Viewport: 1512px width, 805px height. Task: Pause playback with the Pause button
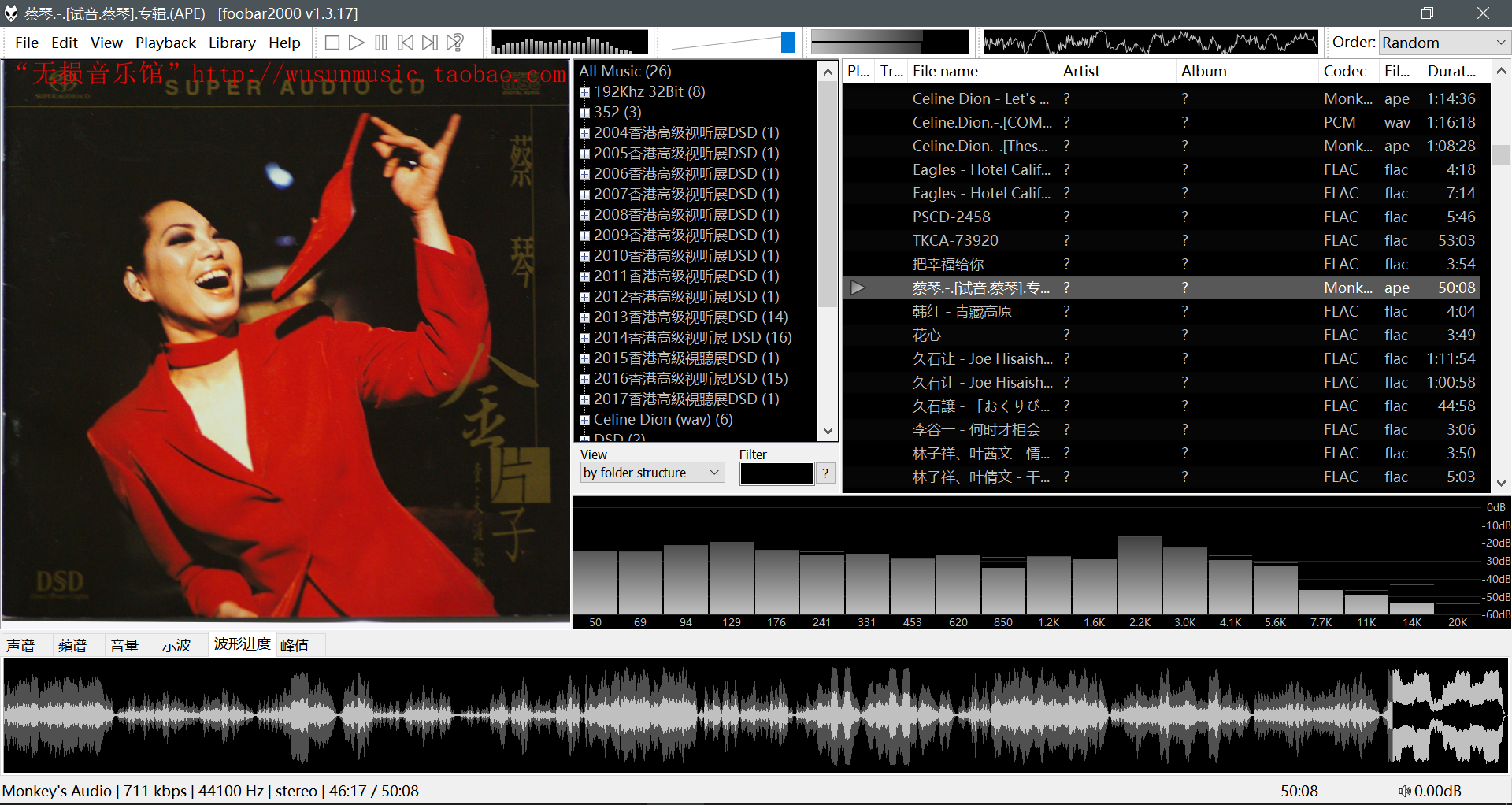[x=381, y=43]
